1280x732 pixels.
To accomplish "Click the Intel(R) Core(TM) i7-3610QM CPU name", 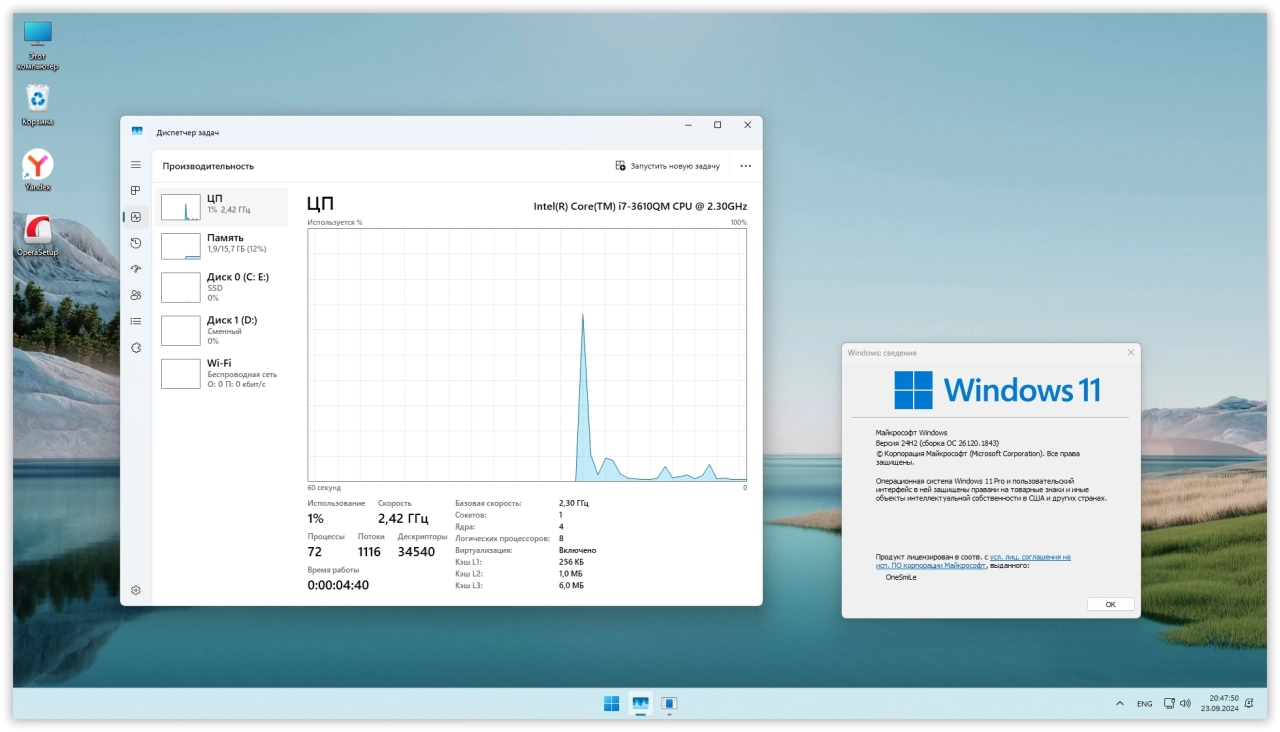I will click(640, 206).
